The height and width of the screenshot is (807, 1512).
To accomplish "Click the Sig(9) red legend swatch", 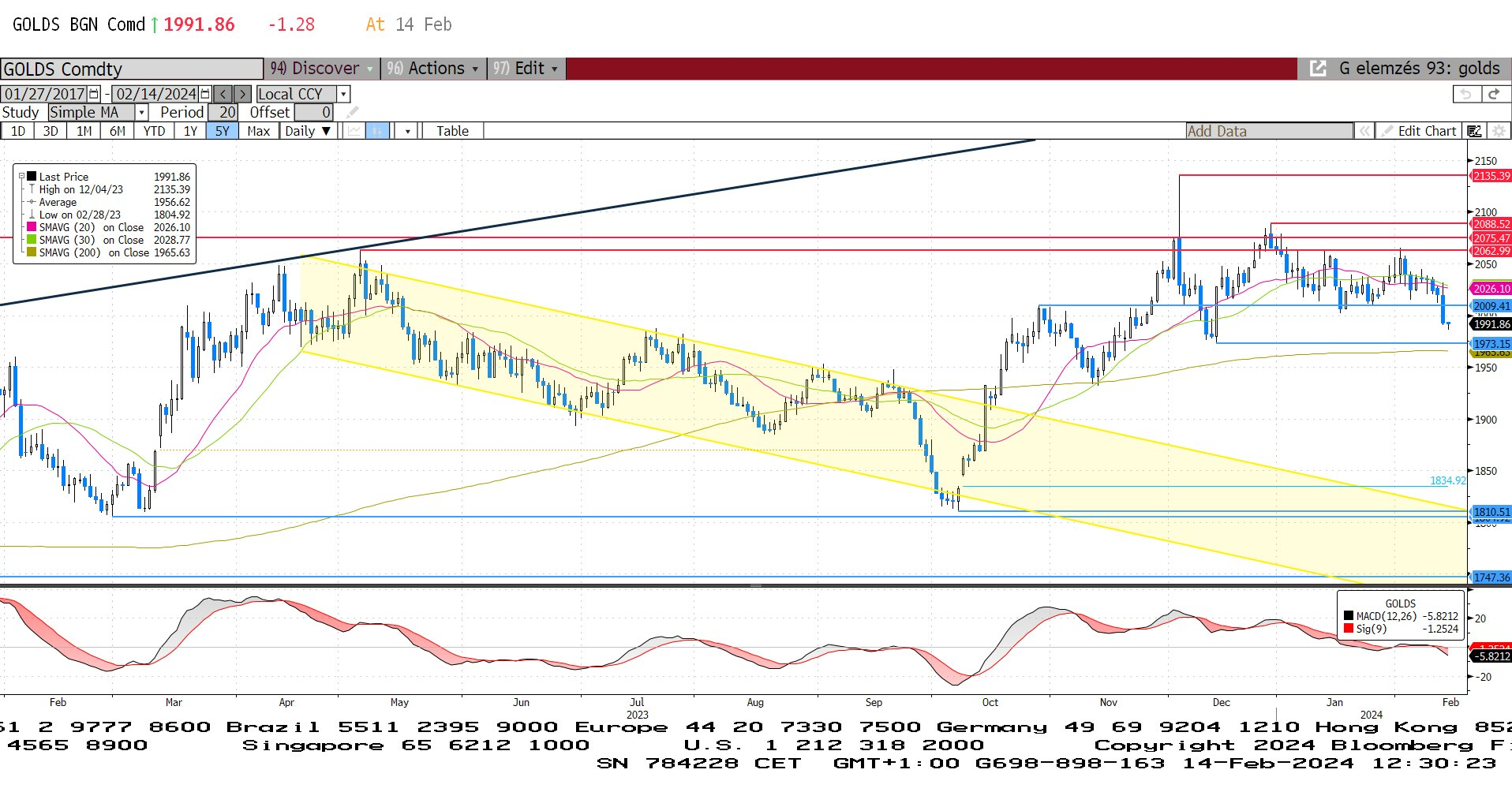I will 1349,629.
